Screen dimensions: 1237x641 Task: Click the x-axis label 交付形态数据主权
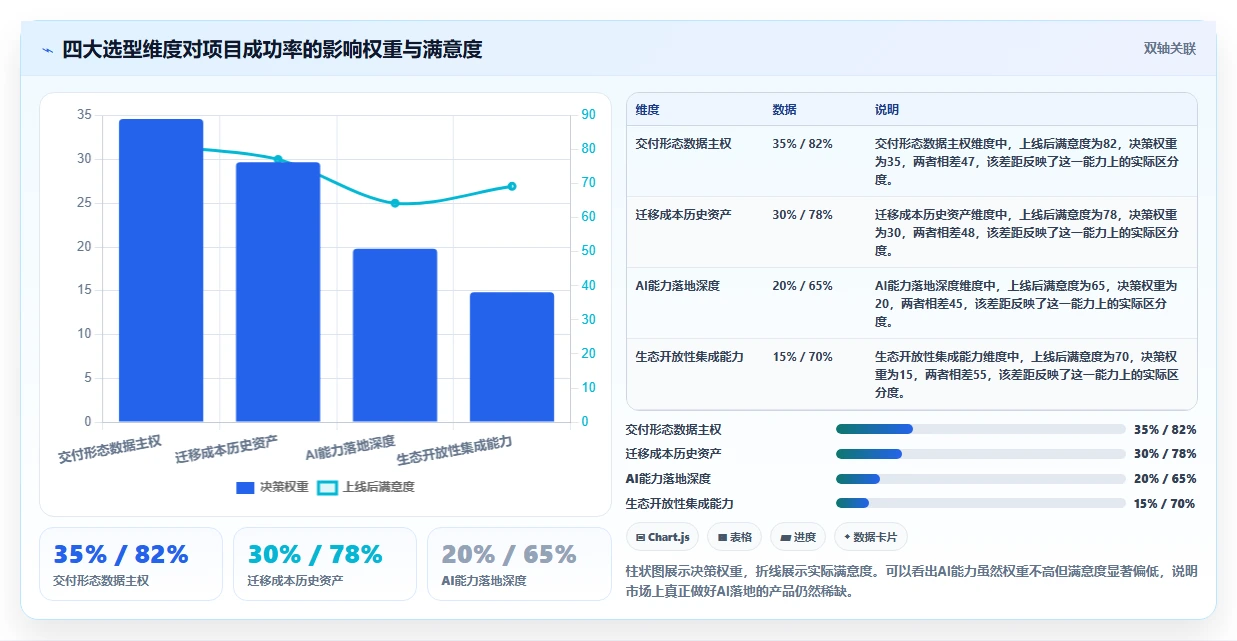(x=110, y=450)
